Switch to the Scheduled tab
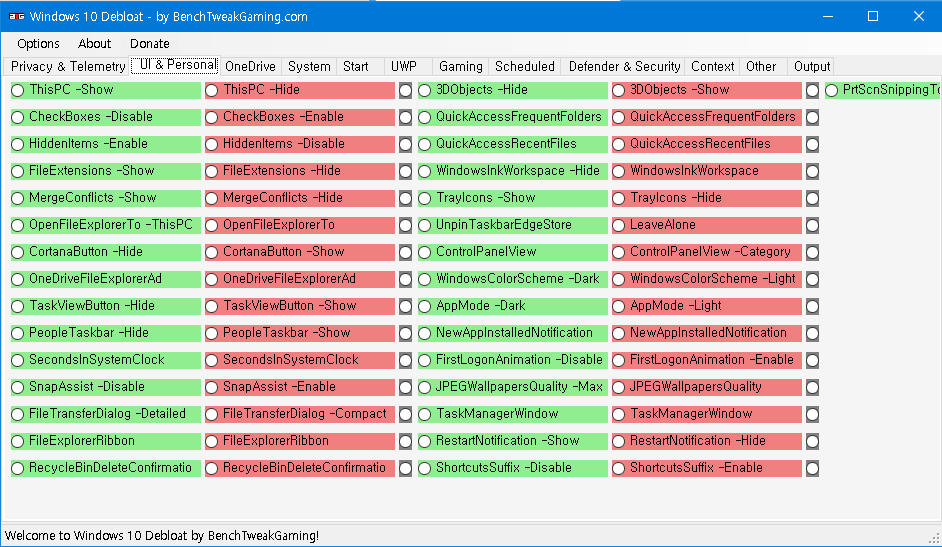The width and height of the screenshot is (942, 547). tap(524, 66)
